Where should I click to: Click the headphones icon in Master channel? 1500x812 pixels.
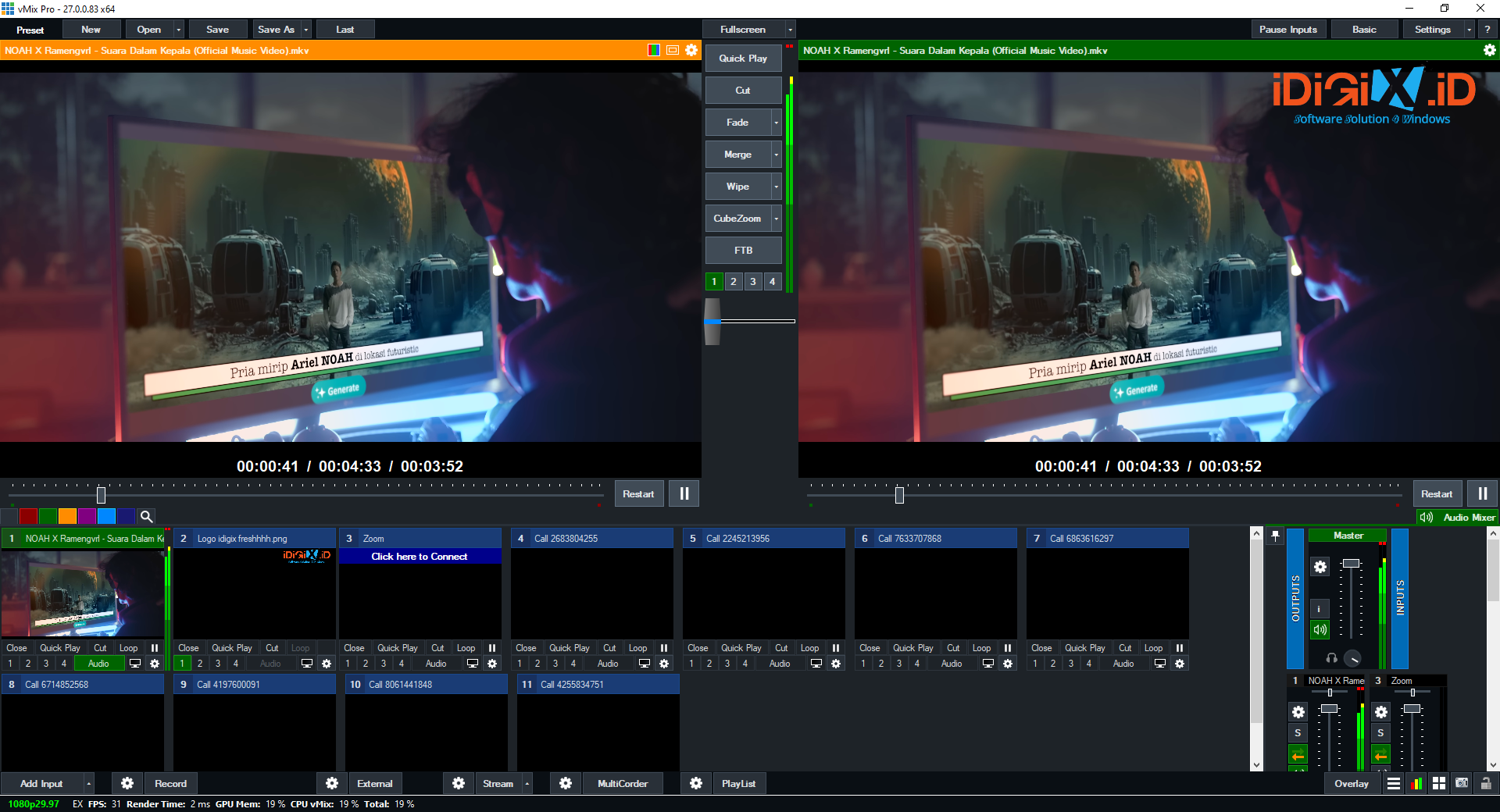(1332, 658)
